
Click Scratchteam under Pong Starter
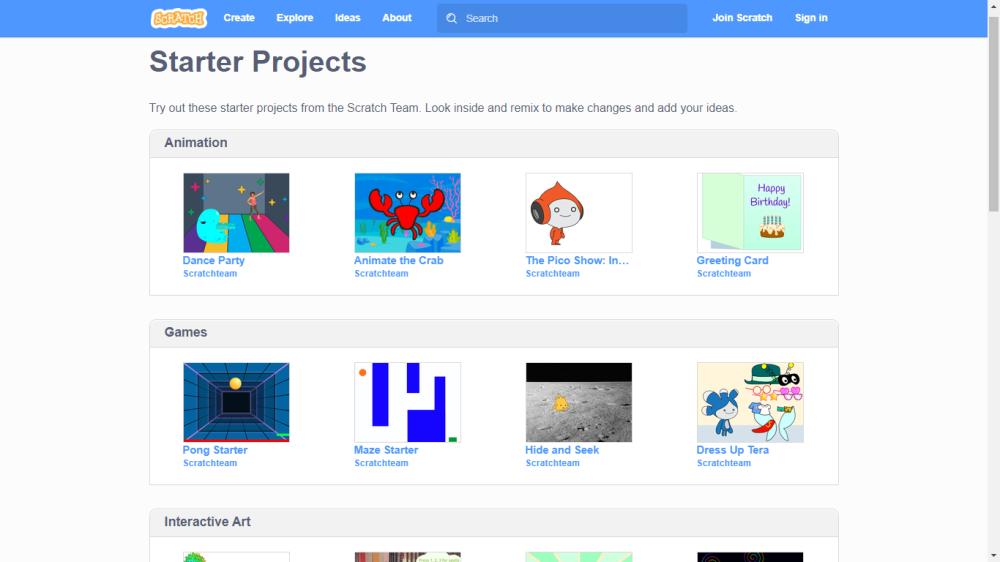pyautogui.click(x=210, y=462)
